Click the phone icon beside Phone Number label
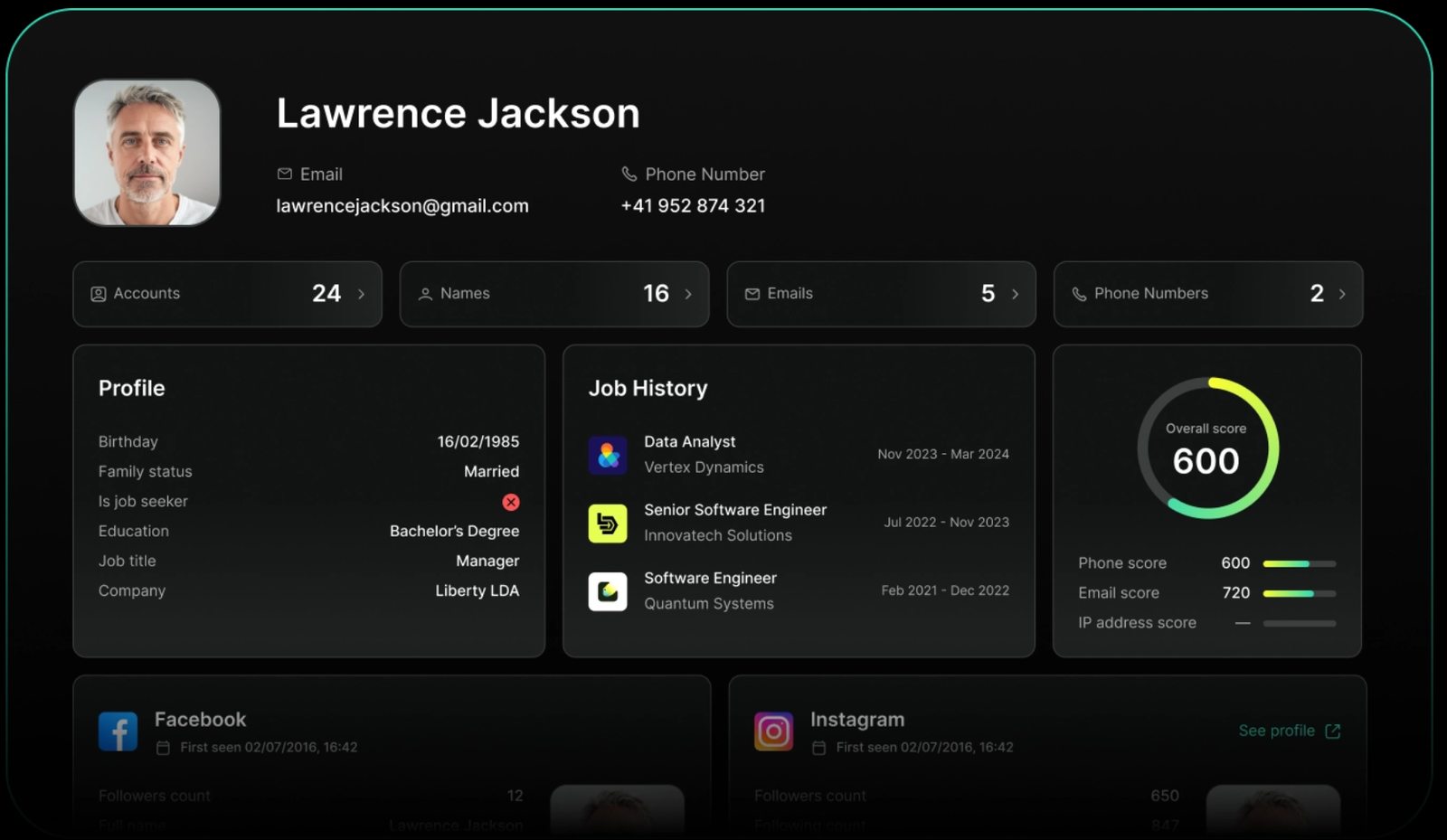The image size is (1447, 840). click(629, 174)
